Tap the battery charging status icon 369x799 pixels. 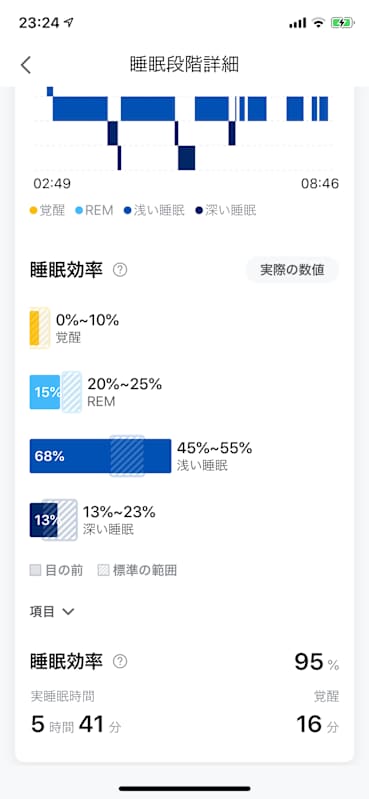[341, 22]
